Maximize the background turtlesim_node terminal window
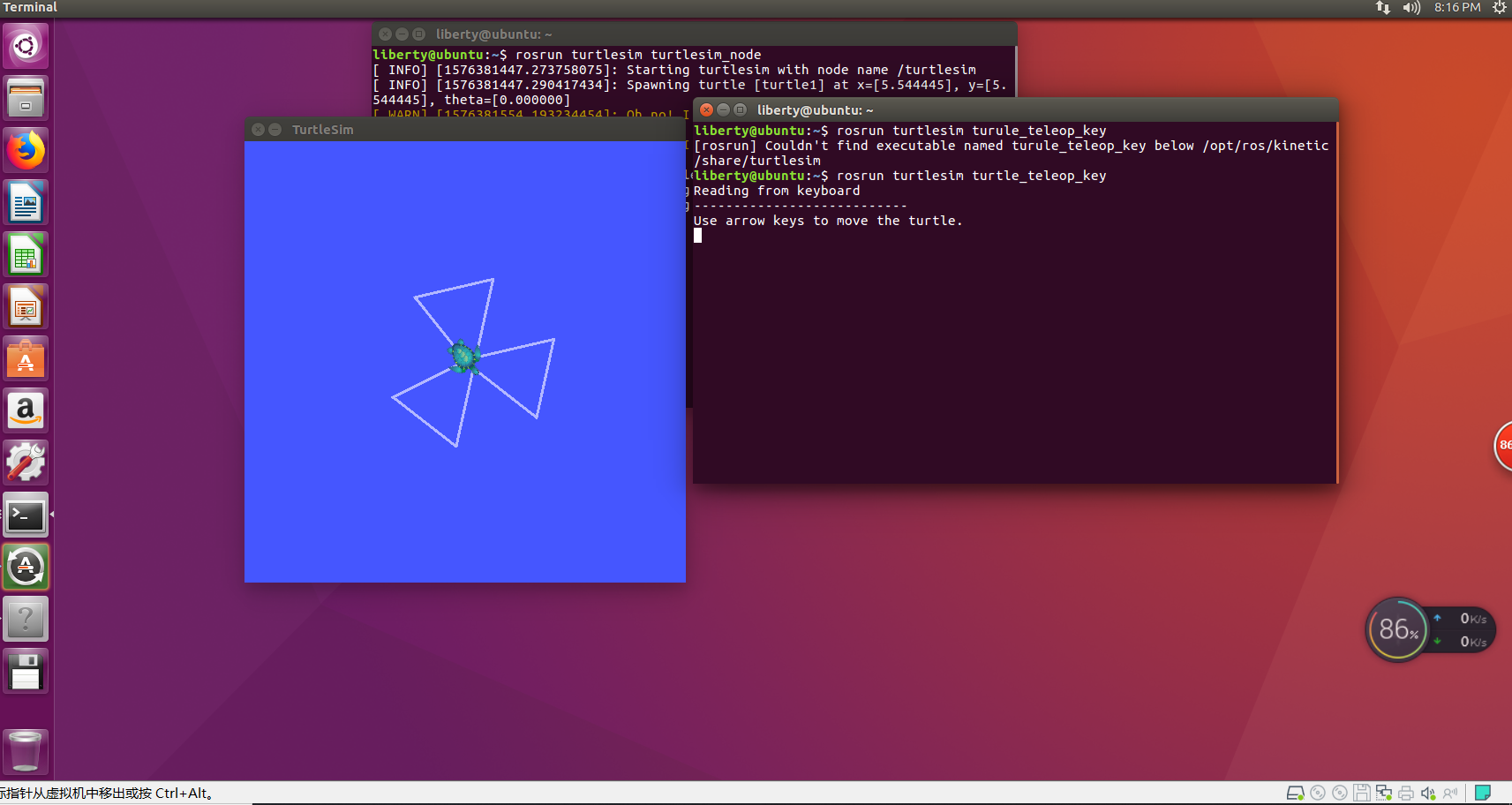The image size is (1512, 805). pyautogui.click(x=418, y=34)
